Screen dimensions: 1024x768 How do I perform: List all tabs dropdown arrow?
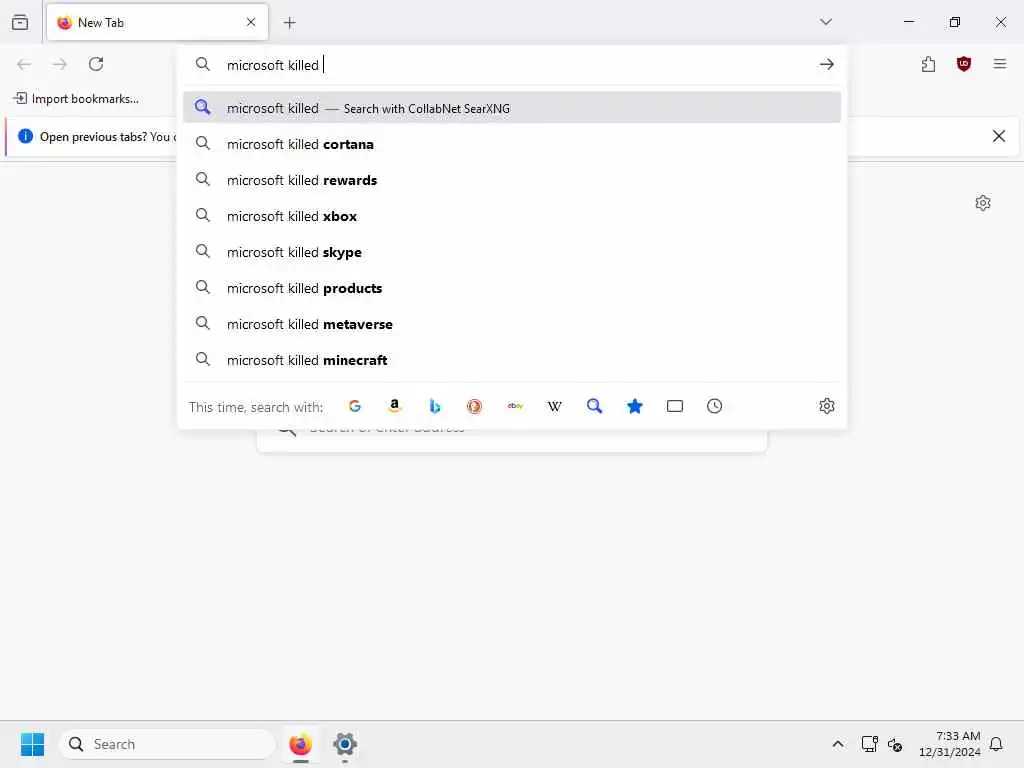[826, 22]
